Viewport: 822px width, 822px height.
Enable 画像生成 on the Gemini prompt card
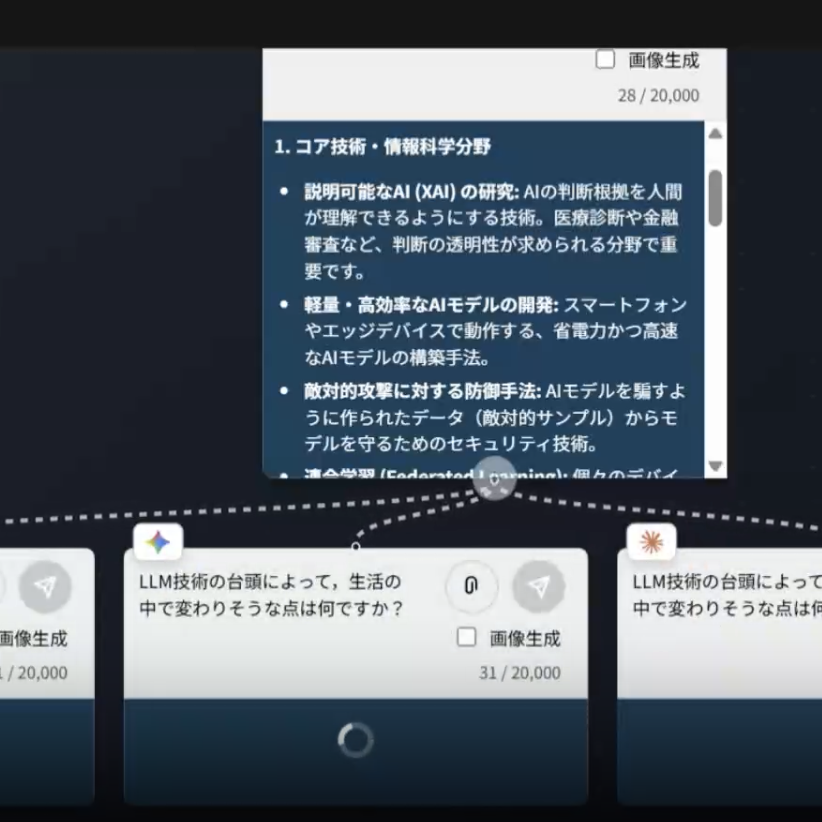(466, 638)
